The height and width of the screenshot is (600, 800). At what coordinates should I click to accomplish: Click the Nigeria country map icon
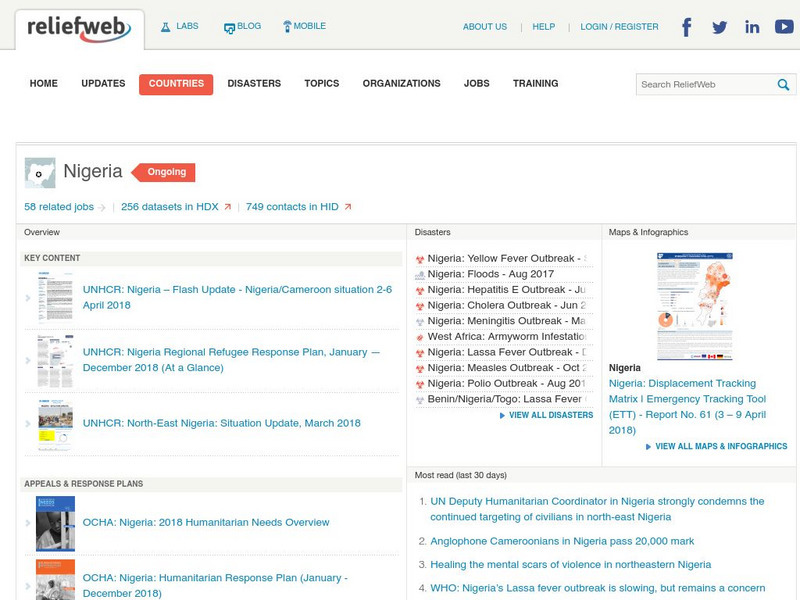[40, 173]
